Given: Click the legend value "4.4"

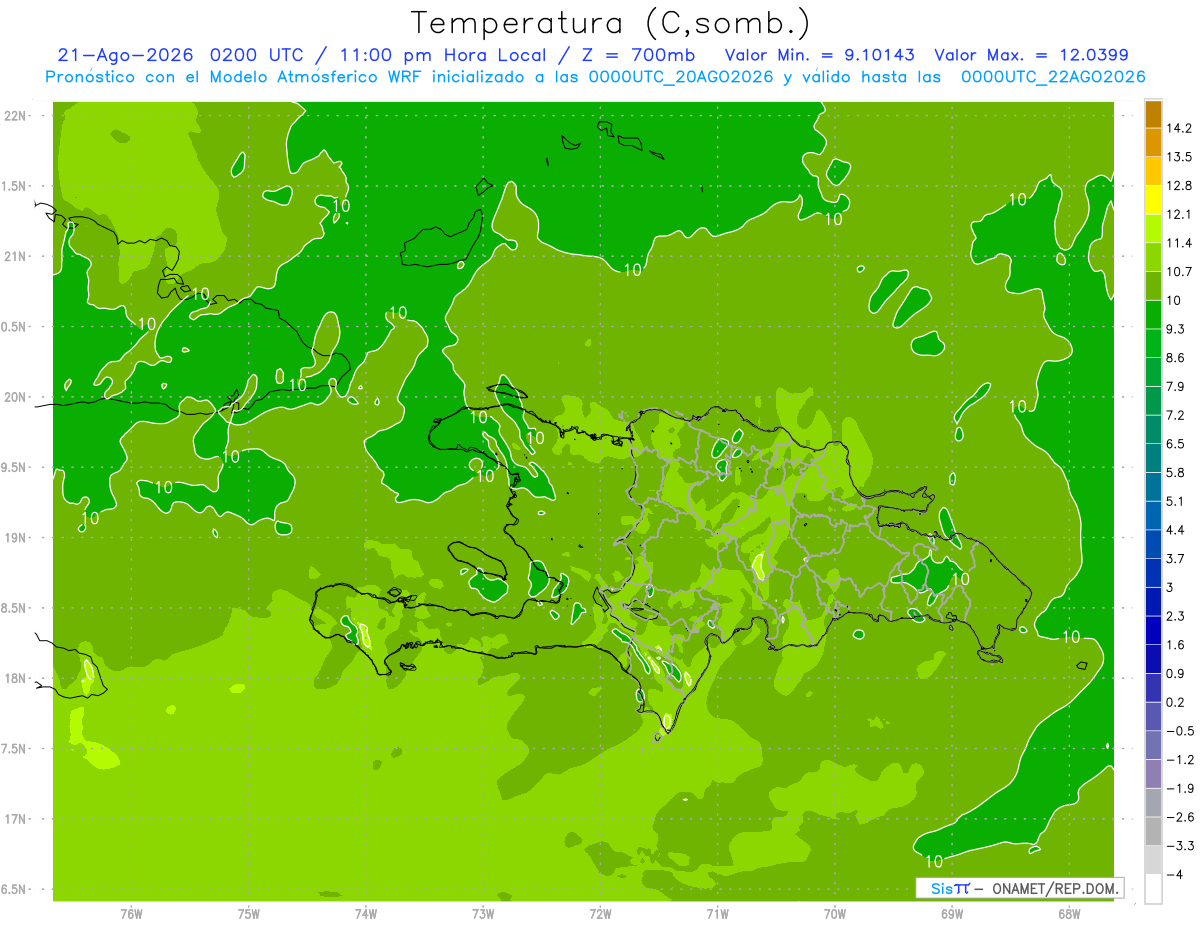Looking at the screenshot, I should [1176, 530].
